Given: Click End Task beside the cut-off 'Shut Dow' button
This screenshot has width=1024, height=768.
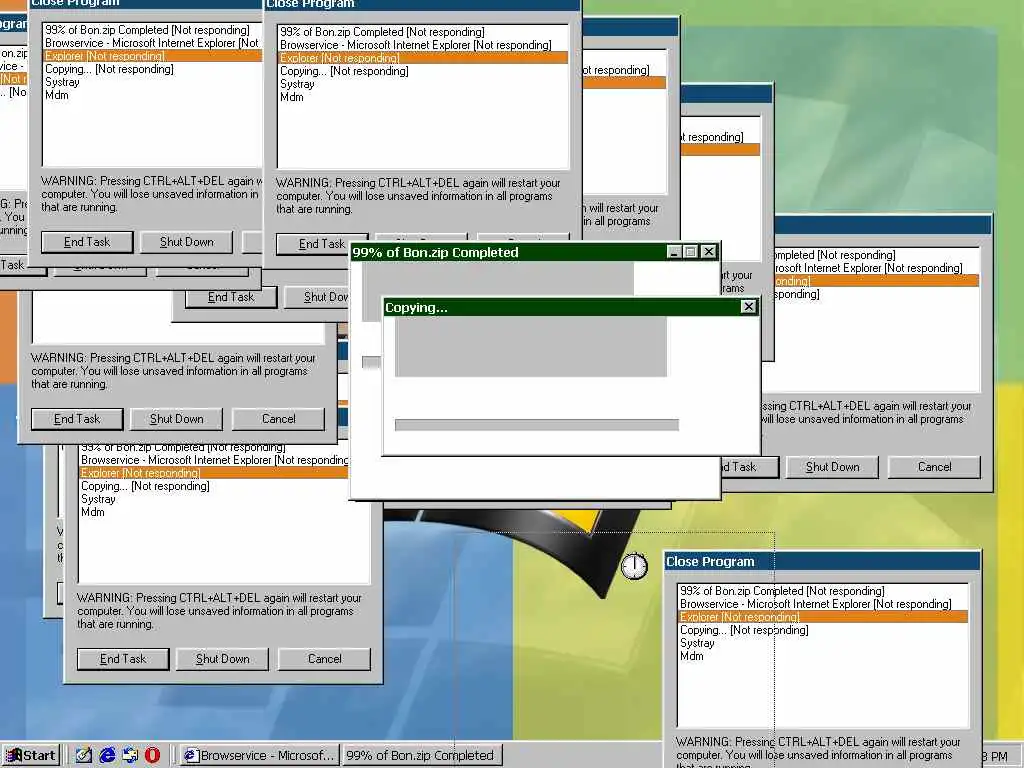Looking at the screenshot, I should 231,297.
